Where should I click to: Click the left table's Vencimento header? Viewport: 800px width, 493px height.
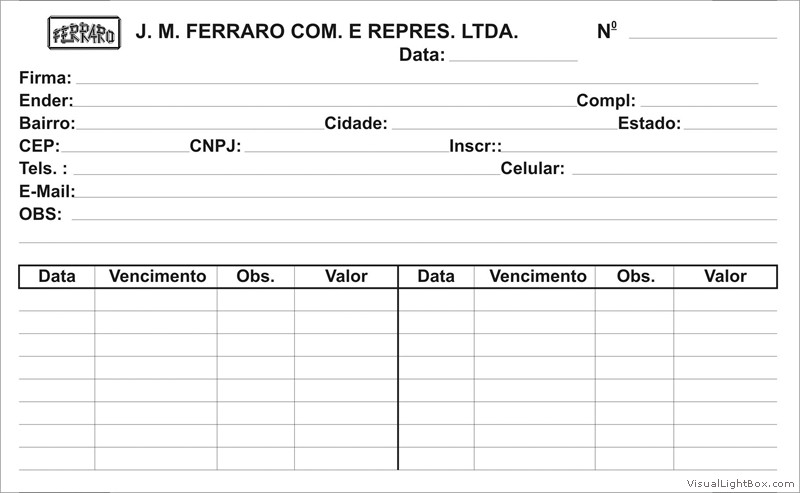(x=157, y=276)
